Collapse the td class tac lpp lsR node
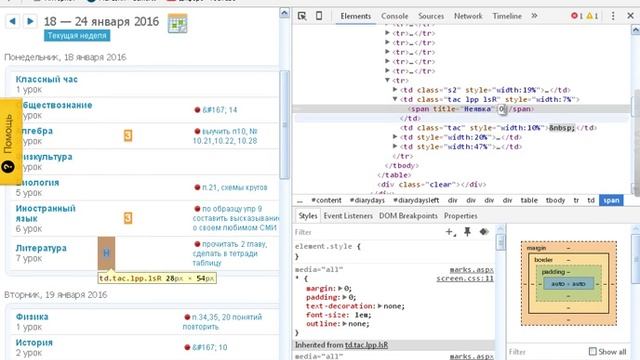The image size is (640, 360). coord(395,99)
